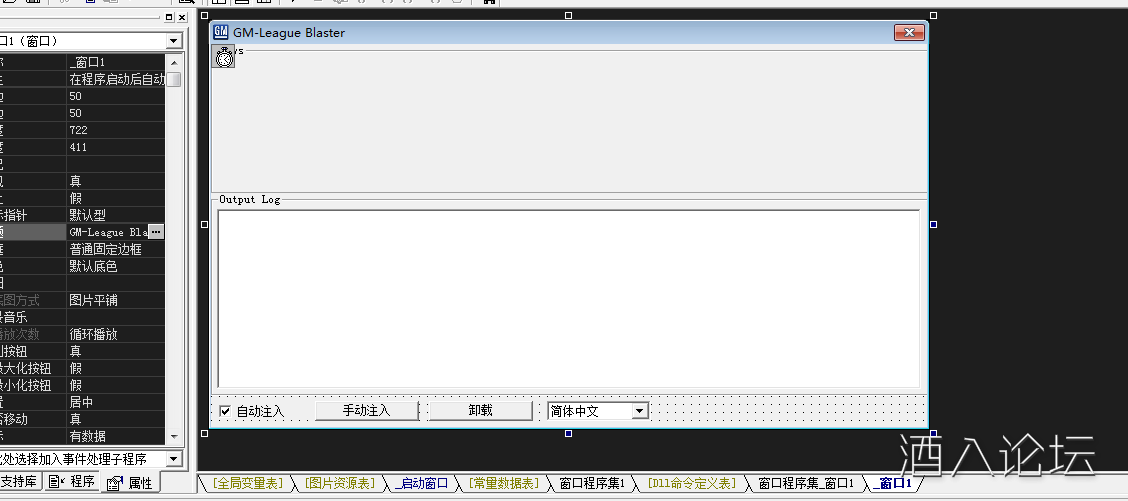Open the [图片资源表] document tab

pyautogui.click(x=339, y=484)
